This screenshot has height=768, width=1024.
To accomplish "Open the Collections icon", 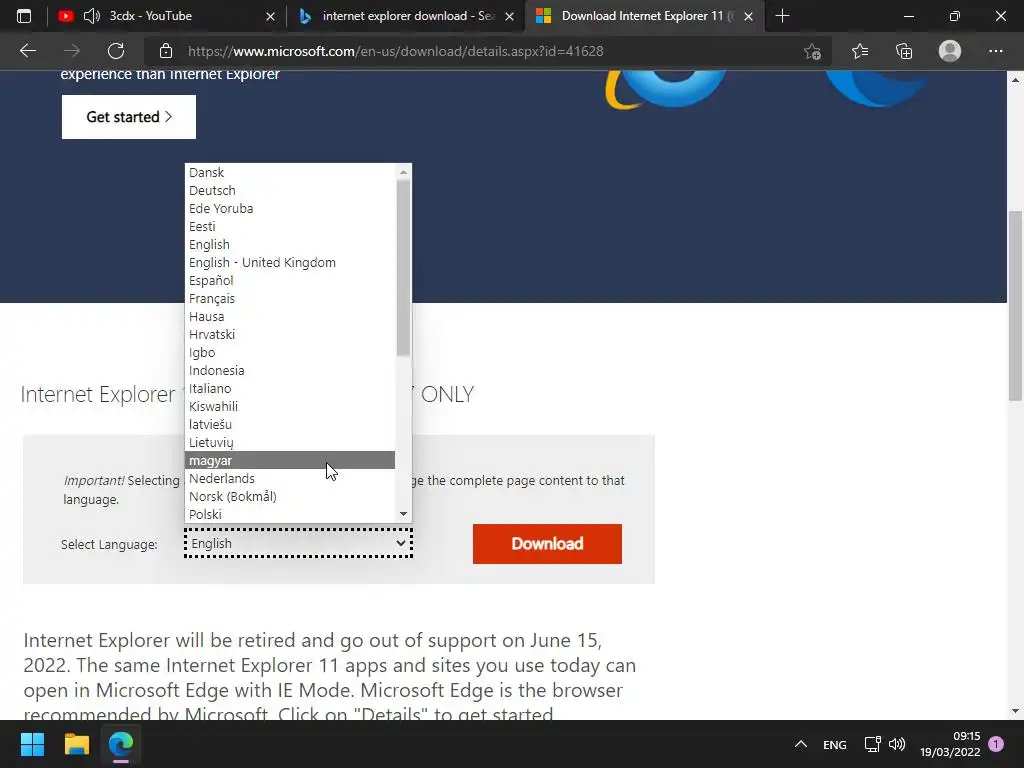I will tap(904, 51).
